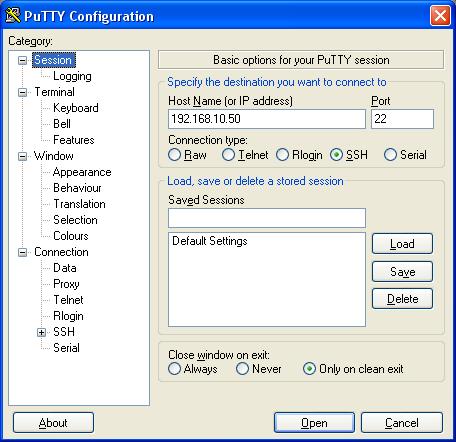Expand the SSH tree node

(x=41, y=332)
